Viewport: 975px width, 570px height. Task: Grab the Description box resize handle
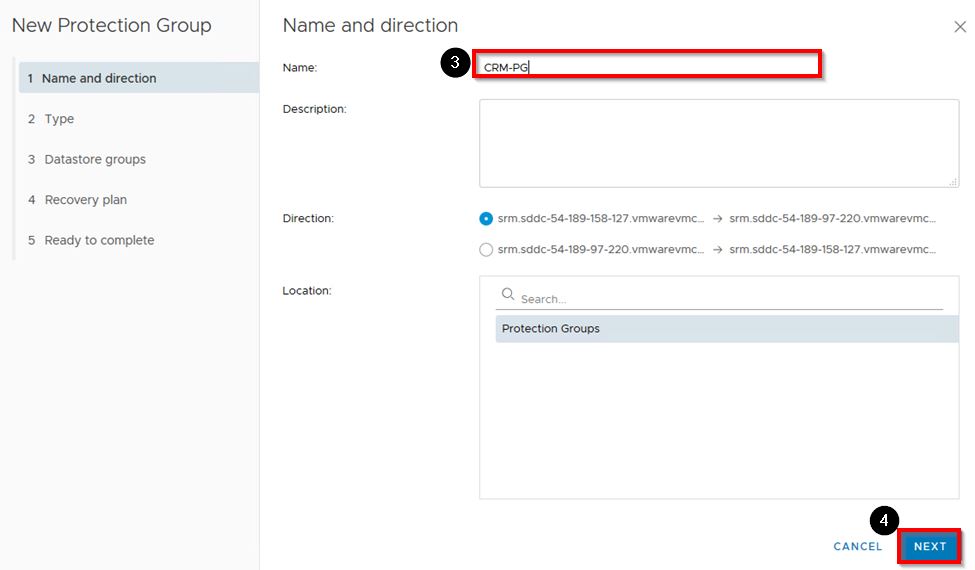tap(953, 182)
